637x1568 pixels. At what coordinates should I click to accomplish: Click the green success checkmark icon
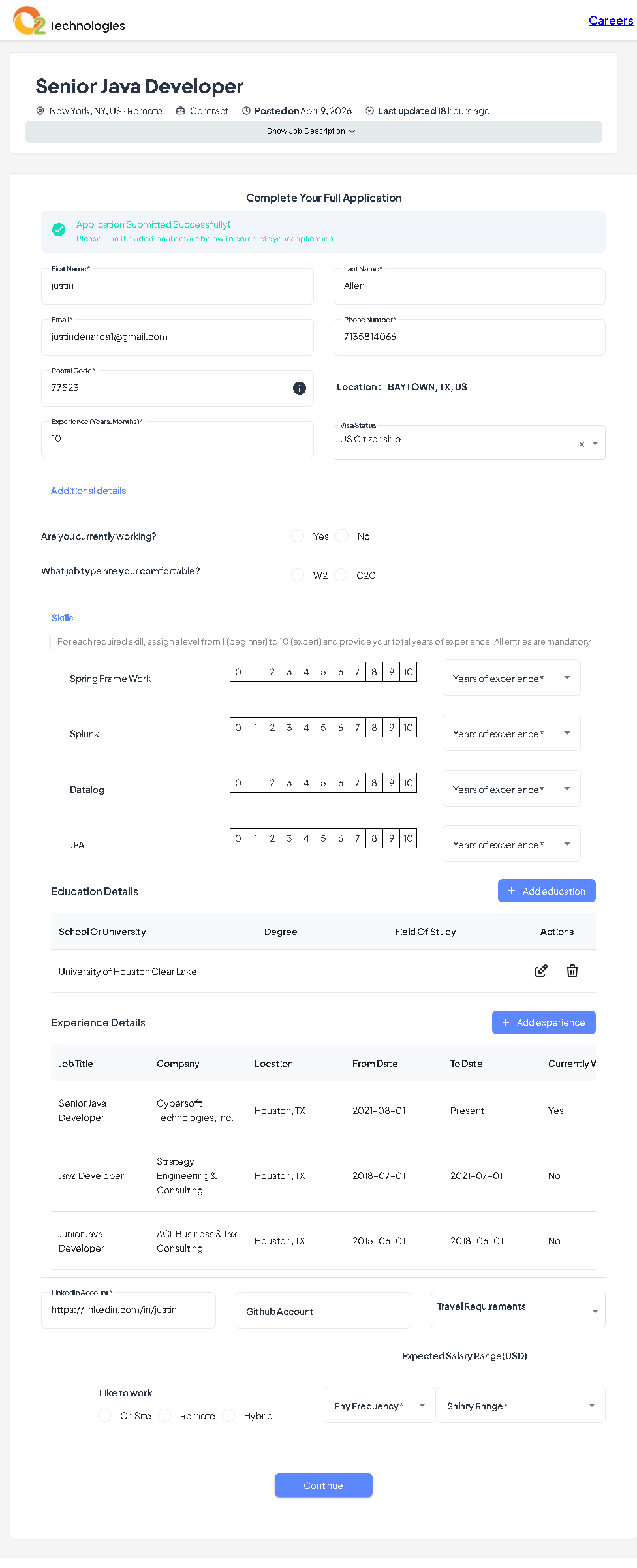[59, 230]
